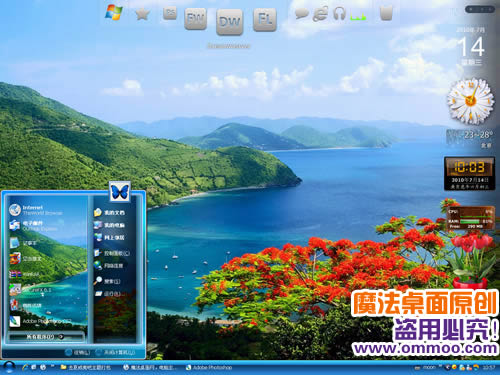Click the daisy analog clock widget
This screenshot has height=375, width=500.
470,101
